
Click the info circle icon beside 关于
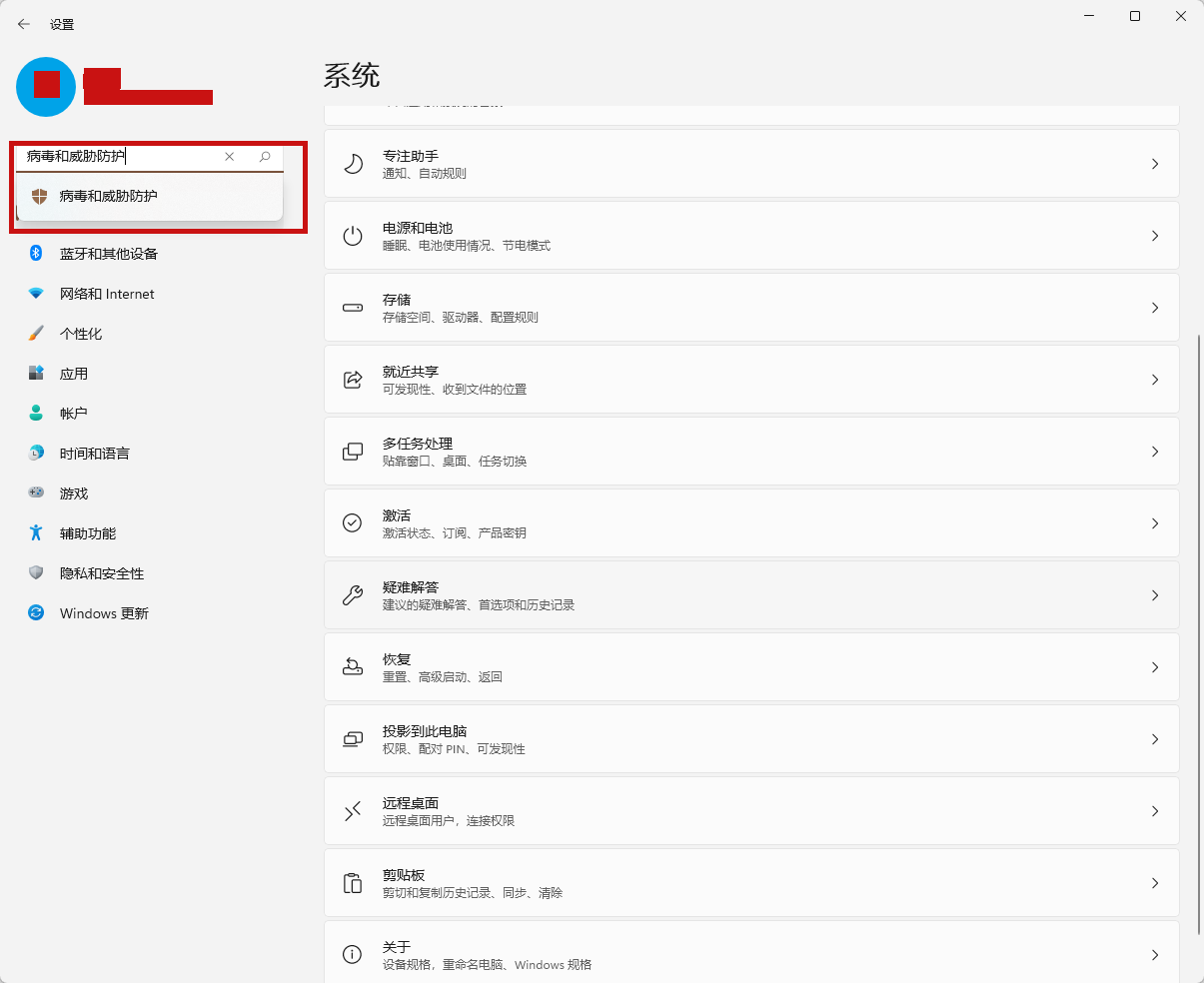pyautogui.click(x=353, y=955)
